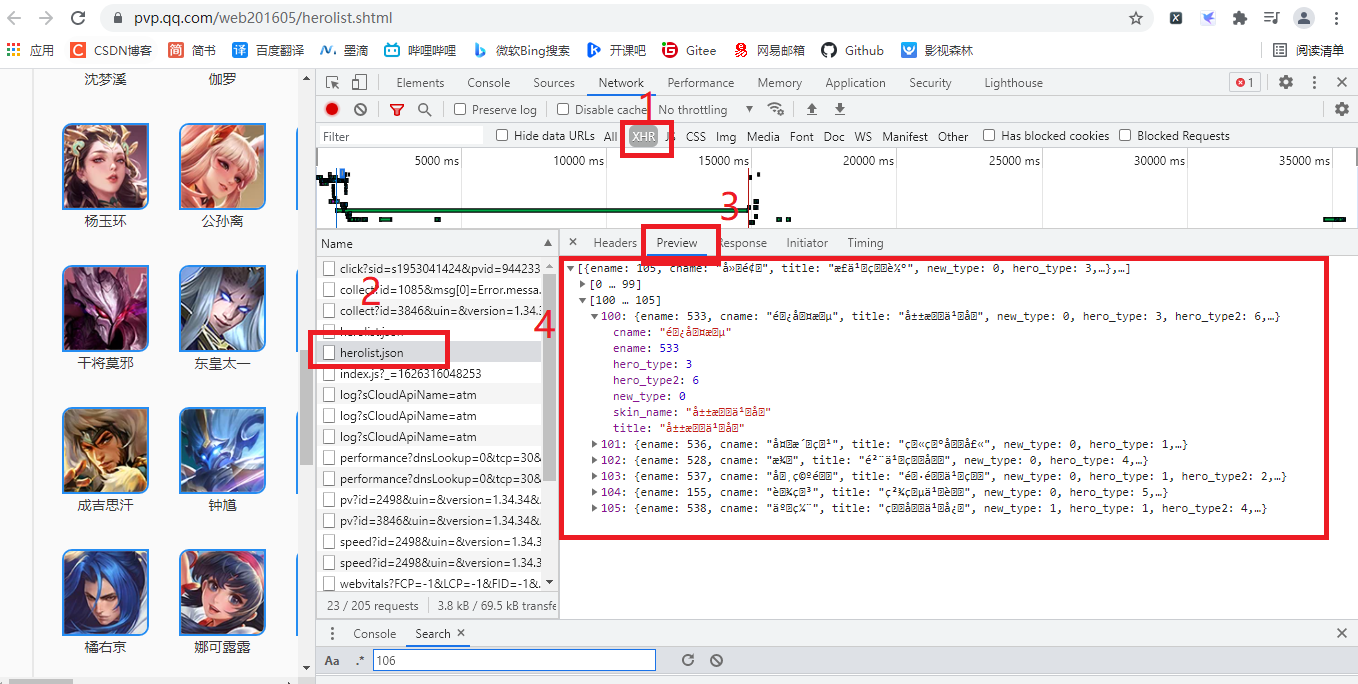Viewport: 1358px width, 684px height.
Task: Open the No throttling dropdown
Action: [706, 109]
